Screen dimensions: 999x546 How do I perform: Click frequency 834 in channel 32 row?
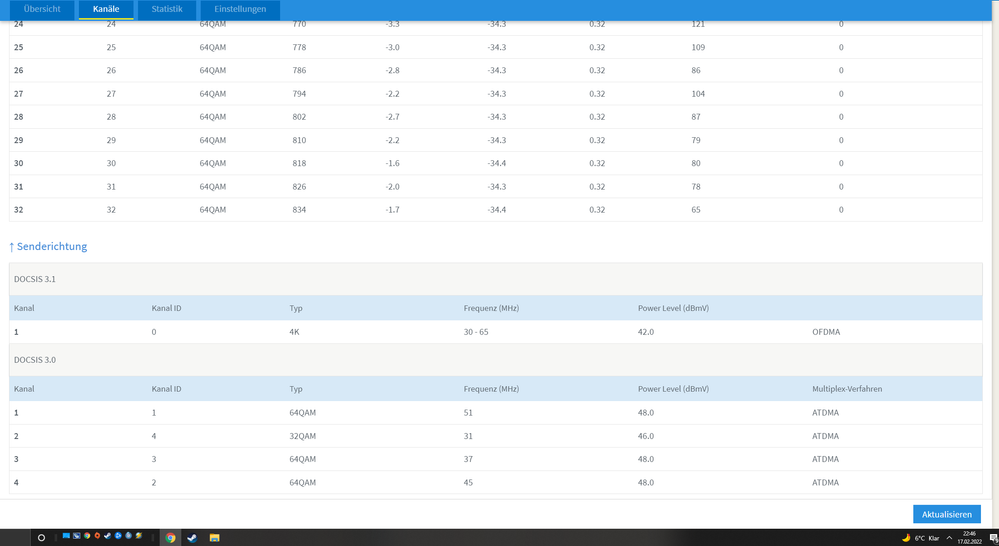tap(299, 210)
